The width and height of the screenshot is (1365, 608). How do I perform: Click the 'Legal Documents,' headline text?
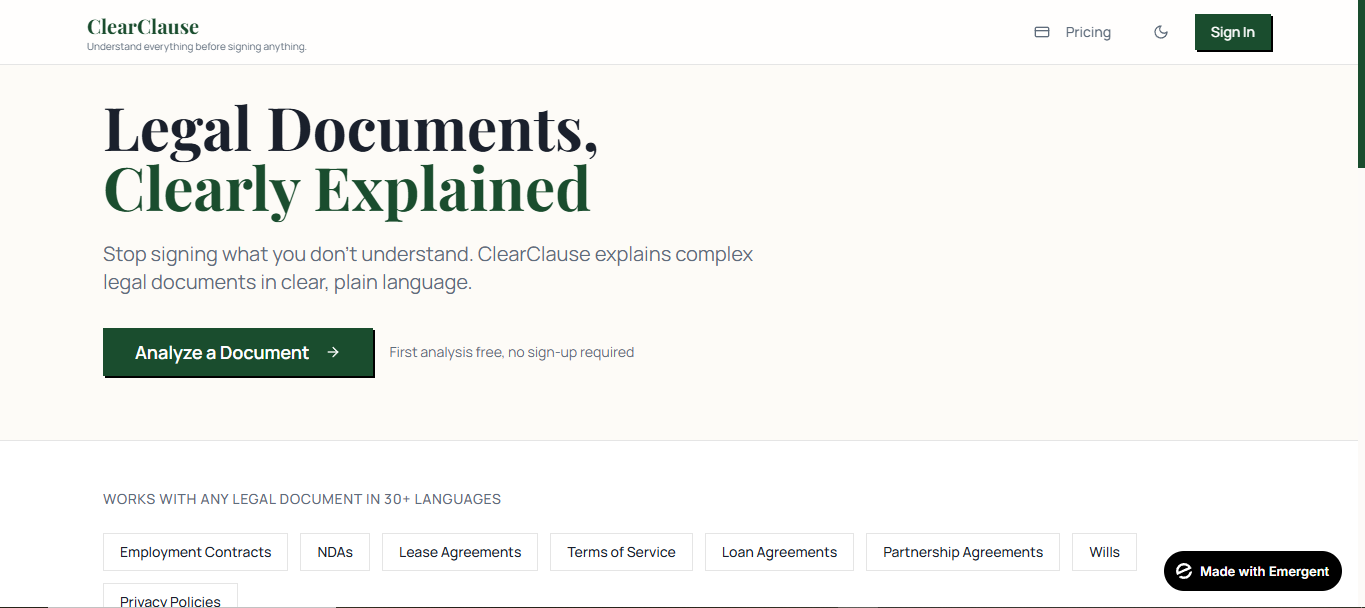point(351,129)
